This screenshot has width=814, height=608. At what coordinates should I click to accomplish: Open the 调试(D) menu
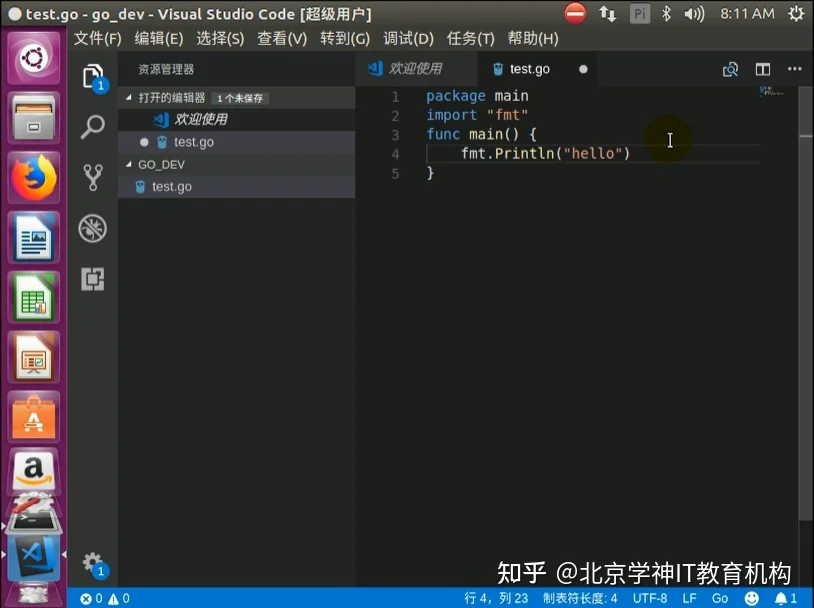408,38
